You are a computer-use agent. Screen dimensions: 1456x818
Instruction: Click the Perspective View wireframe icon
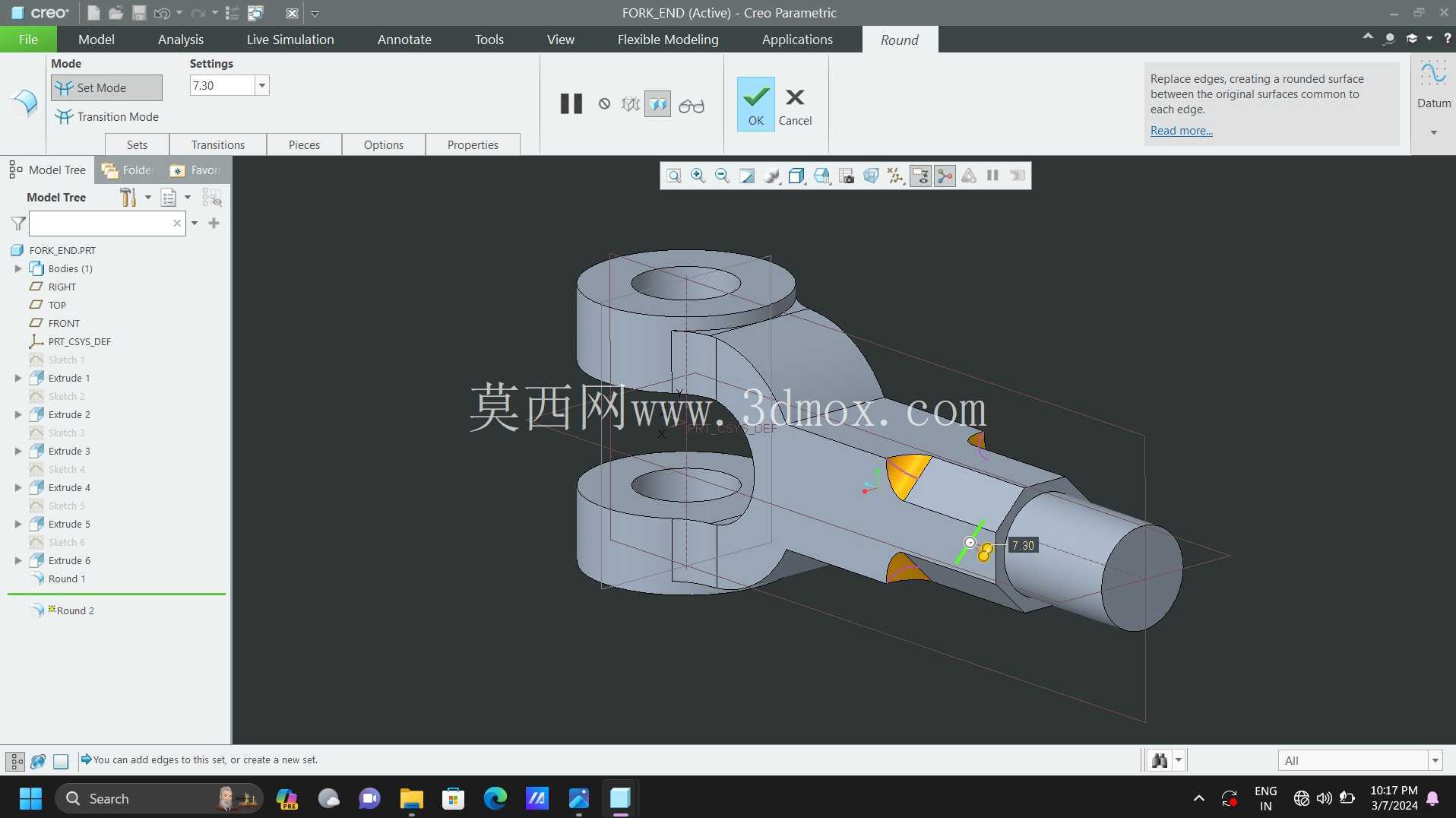[x=871, y=176]
